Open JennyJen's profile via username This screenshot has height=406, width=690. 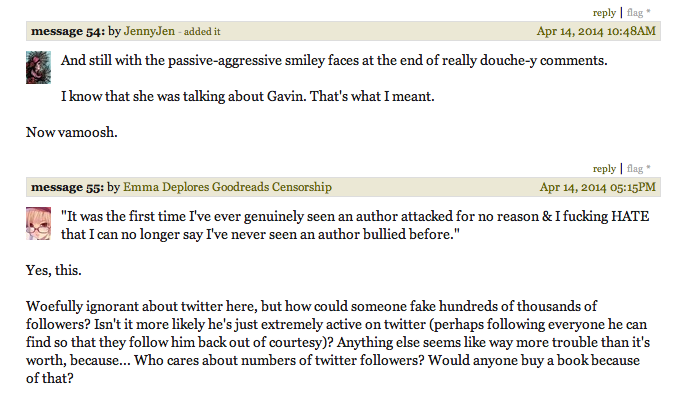coord(150,31)
